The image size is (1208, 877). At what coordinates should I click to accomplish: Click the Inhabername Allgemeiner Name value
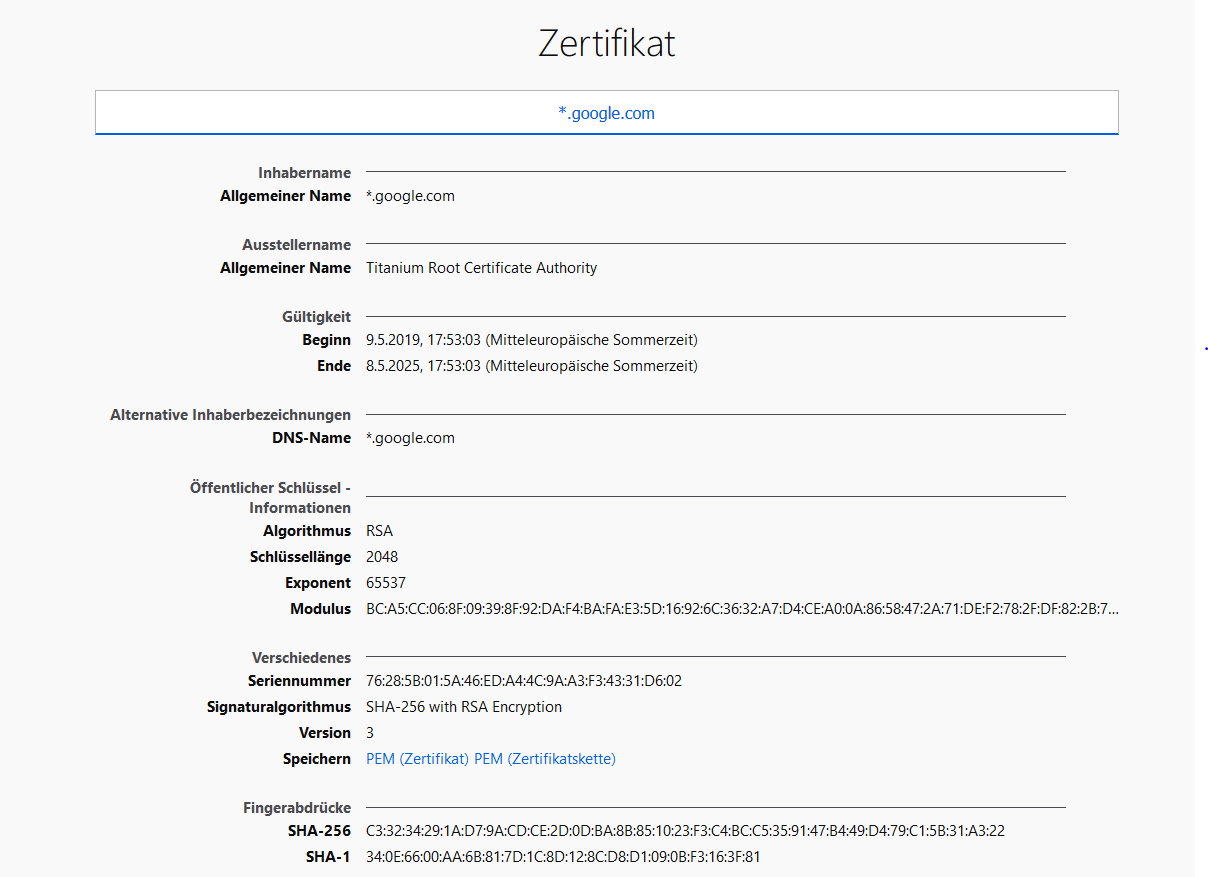(410, 196)
